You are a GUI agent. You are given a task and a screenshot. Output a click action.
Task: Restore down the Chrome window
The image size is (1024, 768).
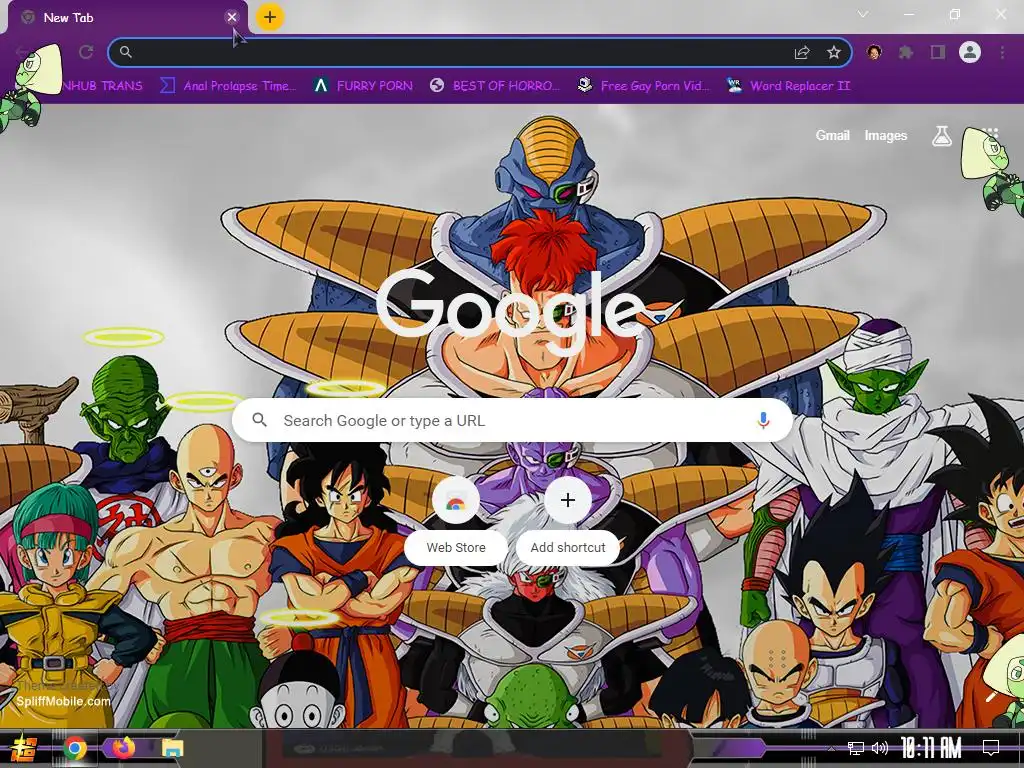click(x=955, y=14)
